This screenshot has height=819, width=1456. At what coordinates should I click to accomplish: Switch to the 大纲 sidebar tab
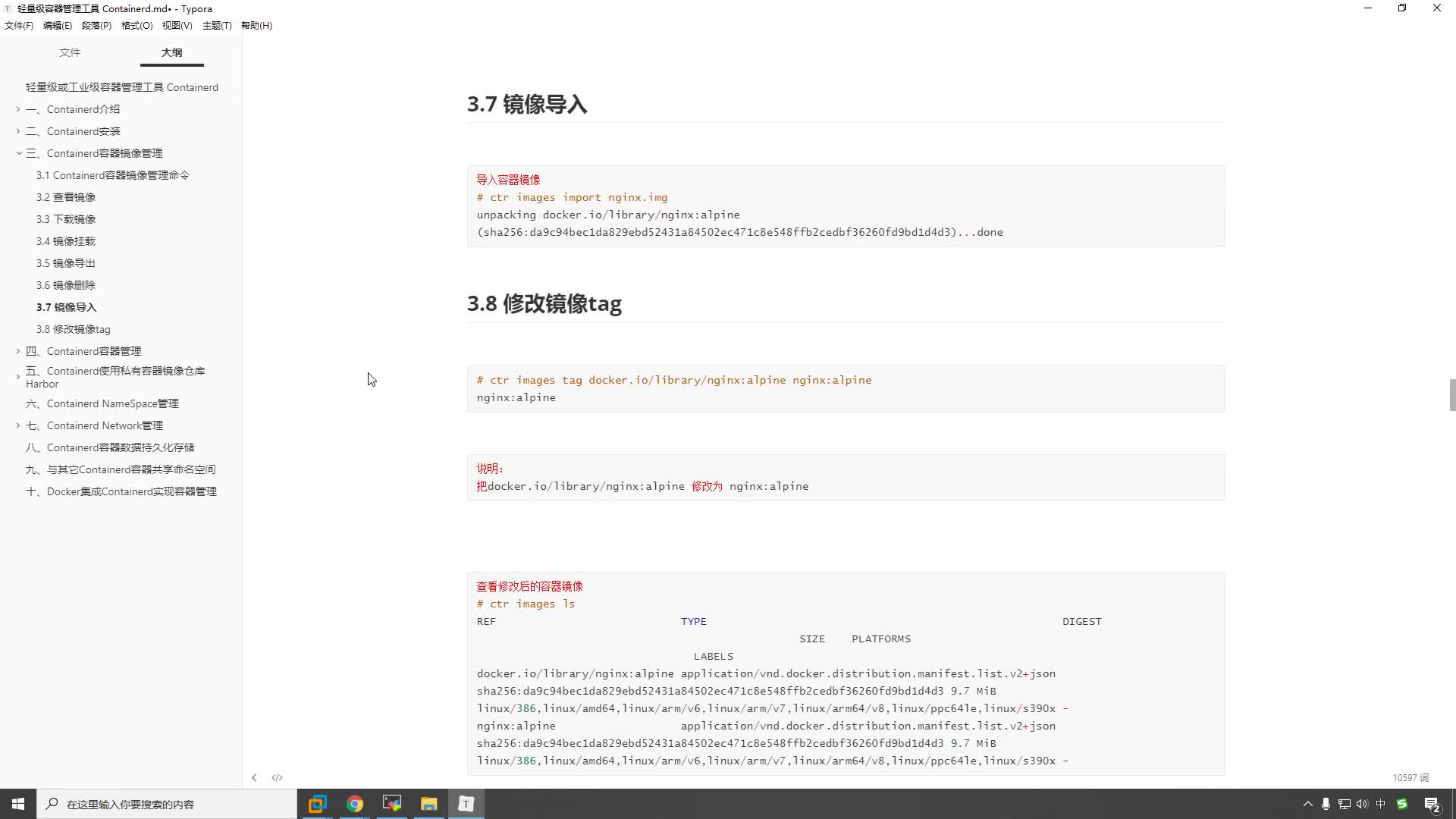point(171,52)
